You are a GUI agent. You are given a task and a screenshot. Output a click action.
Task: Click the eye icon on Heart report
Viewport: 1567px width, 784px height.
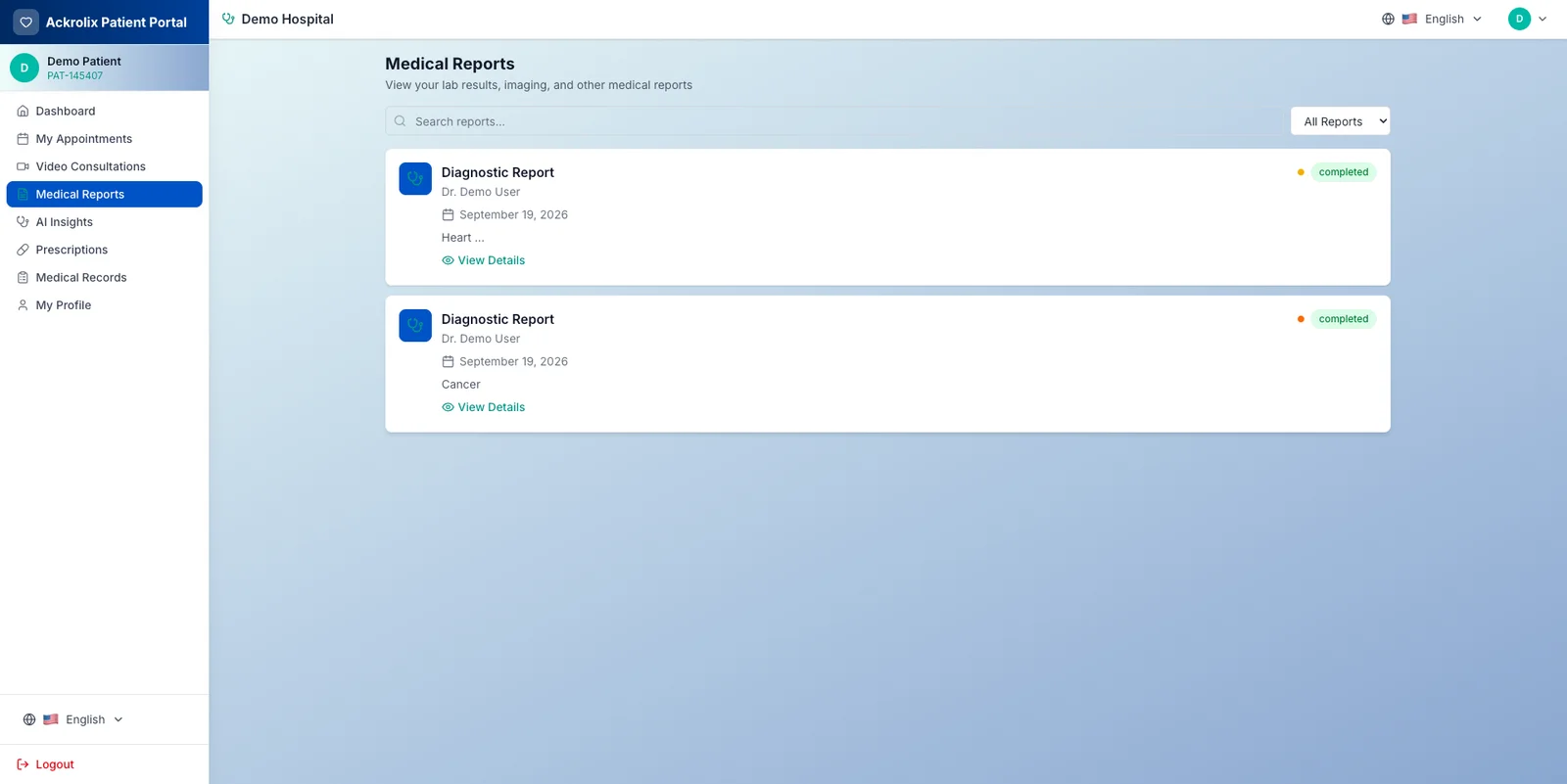point(448,260)
